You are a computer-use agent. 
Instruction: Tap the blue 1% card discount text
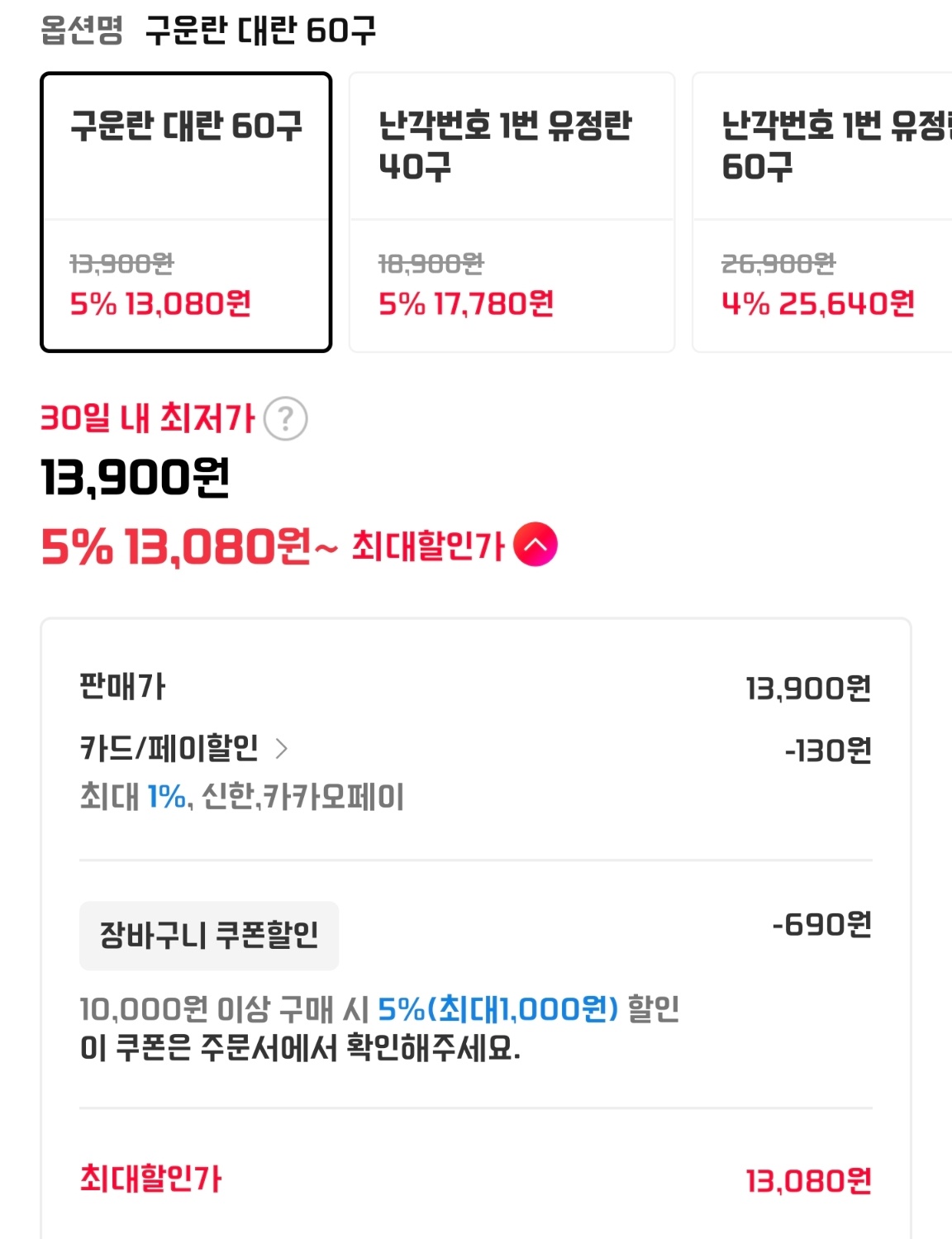[167, 797]
